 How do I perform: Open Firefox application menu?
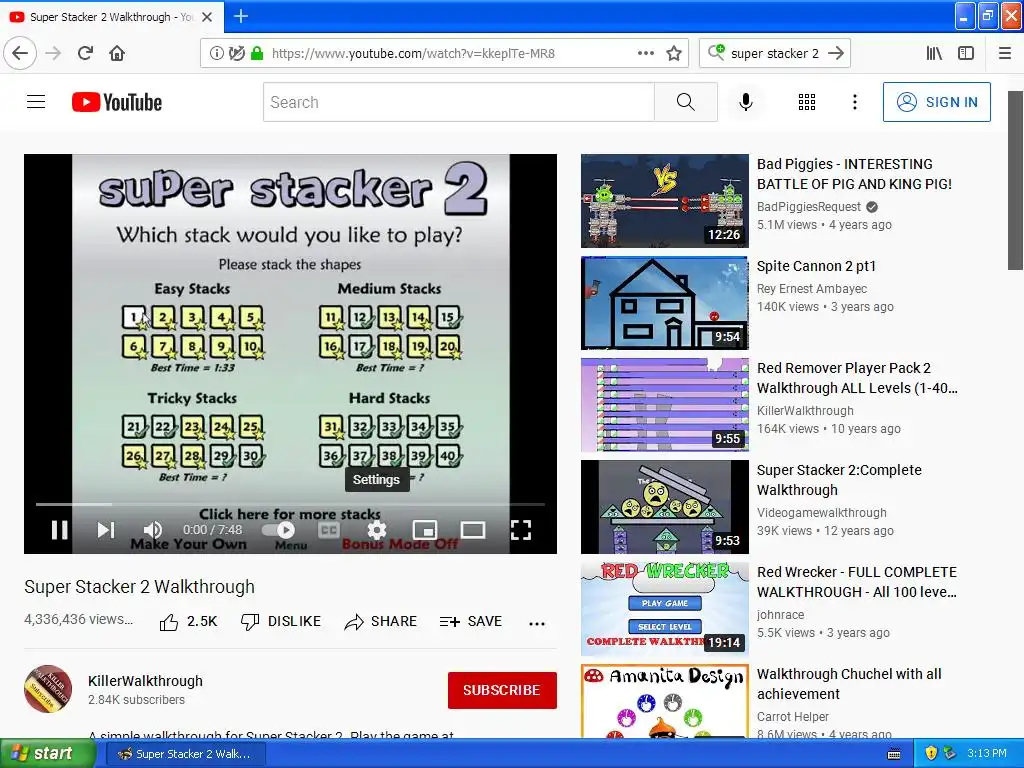(1005, 54)
